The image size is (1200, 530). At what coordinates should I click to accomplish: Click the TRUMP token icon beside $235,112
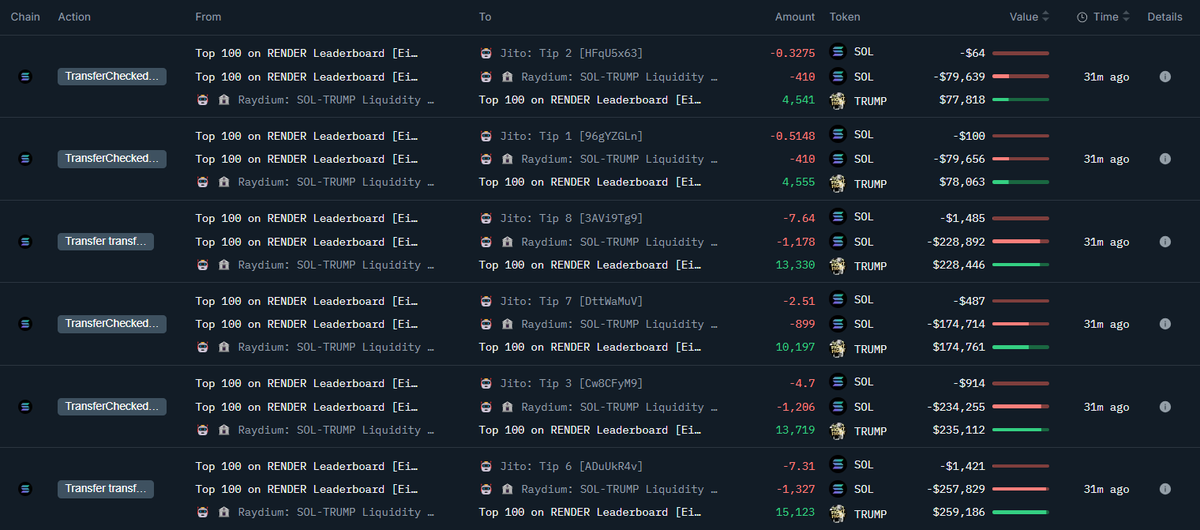point(838,430)
